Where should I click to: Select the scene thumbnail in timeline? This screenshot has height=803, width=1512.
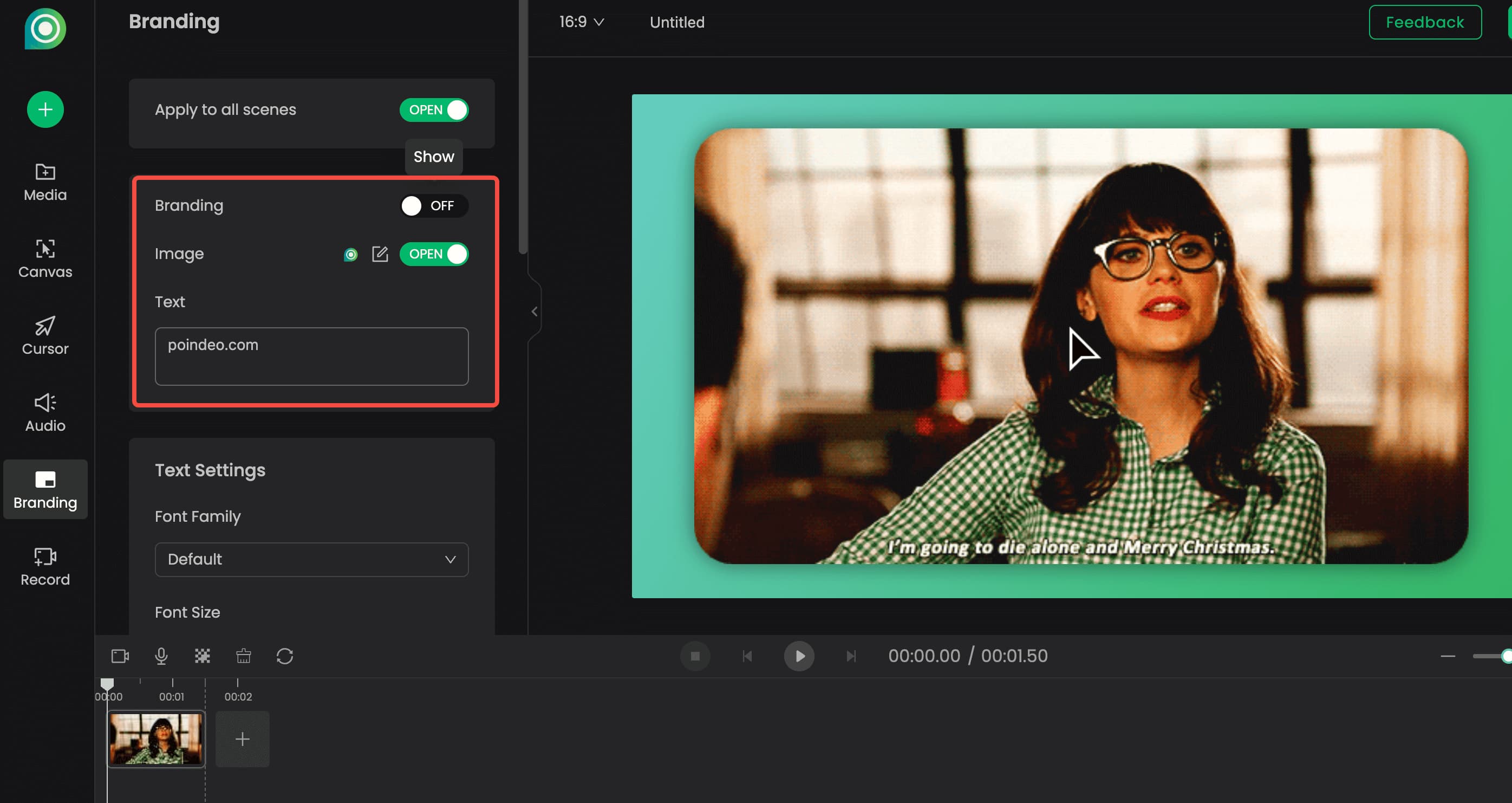pyautogui.click(x=155, y=739)
